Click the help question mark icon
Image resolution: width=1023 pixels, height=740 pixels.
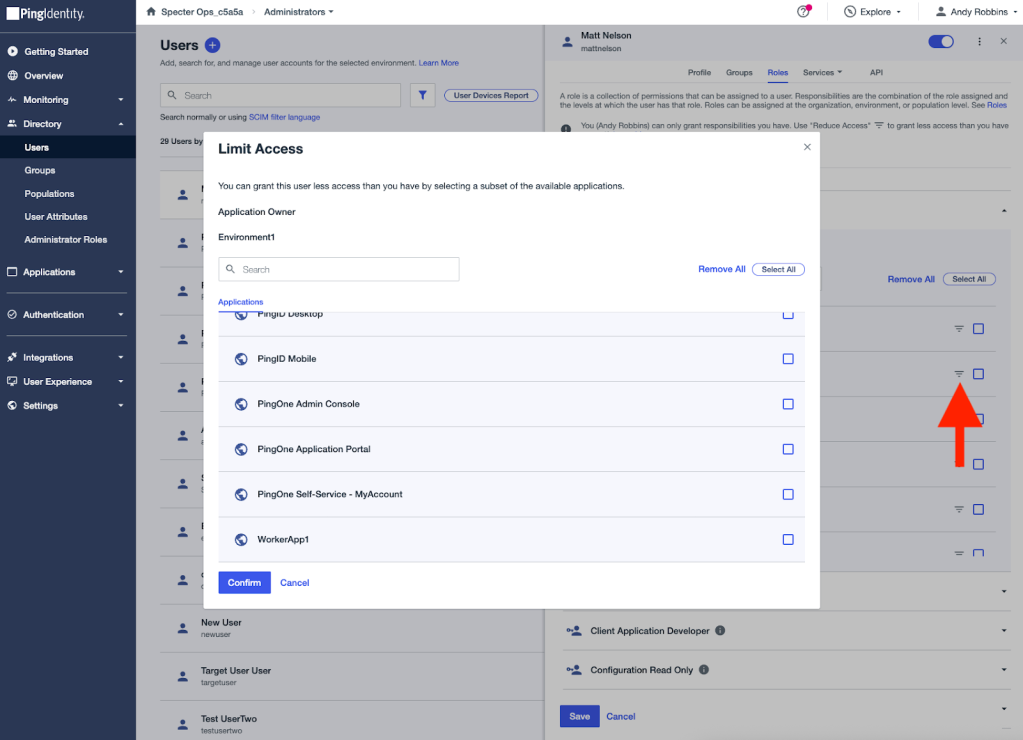[804, 12]
